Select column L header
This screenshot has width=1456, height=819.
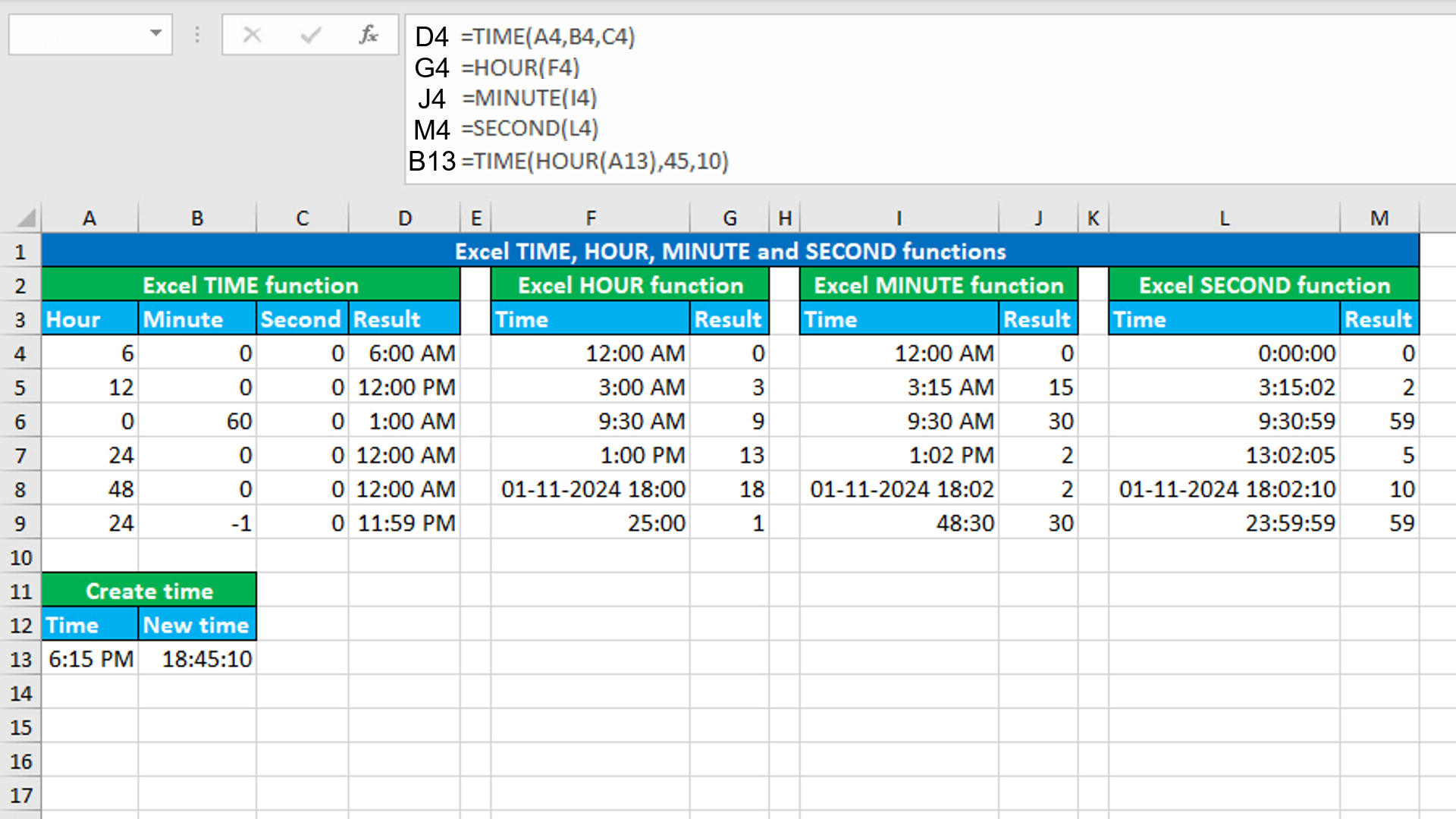point(1224,218)
